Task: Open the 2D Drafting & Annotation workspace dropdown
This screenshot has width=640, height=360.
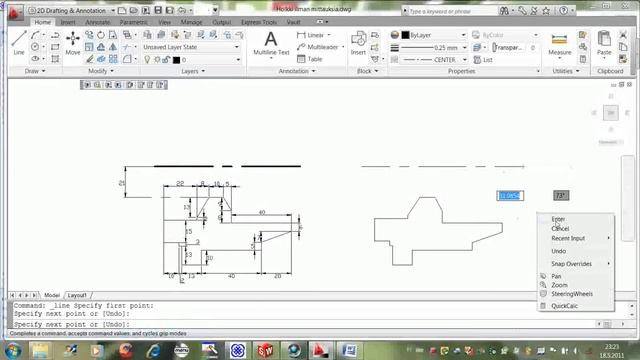Action: coord(72,10)
